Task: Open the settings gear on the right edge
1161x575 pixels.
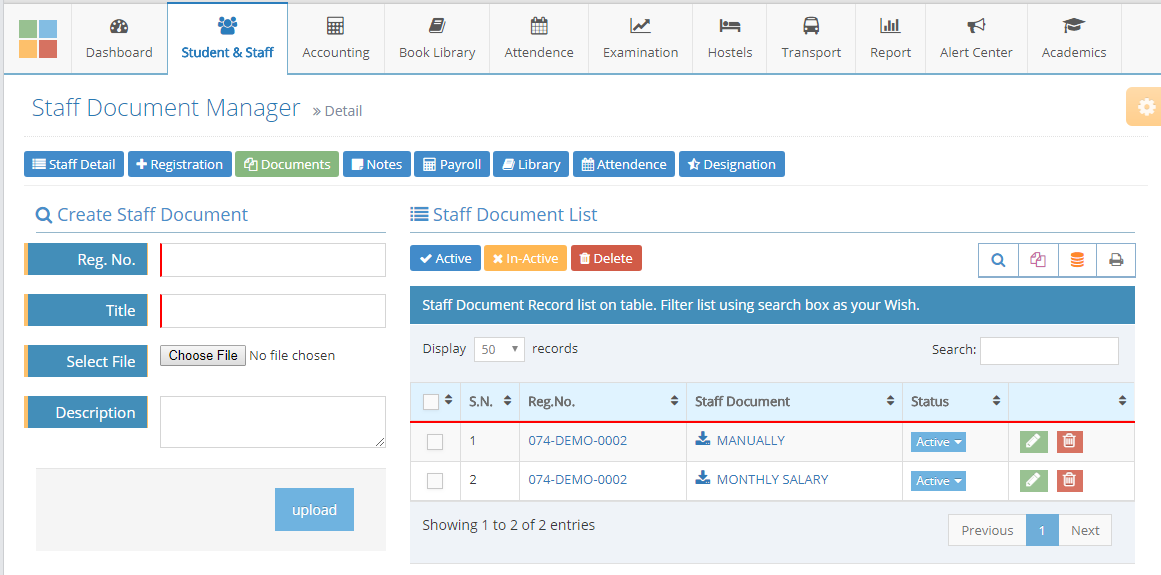Action: point(1146,107)
